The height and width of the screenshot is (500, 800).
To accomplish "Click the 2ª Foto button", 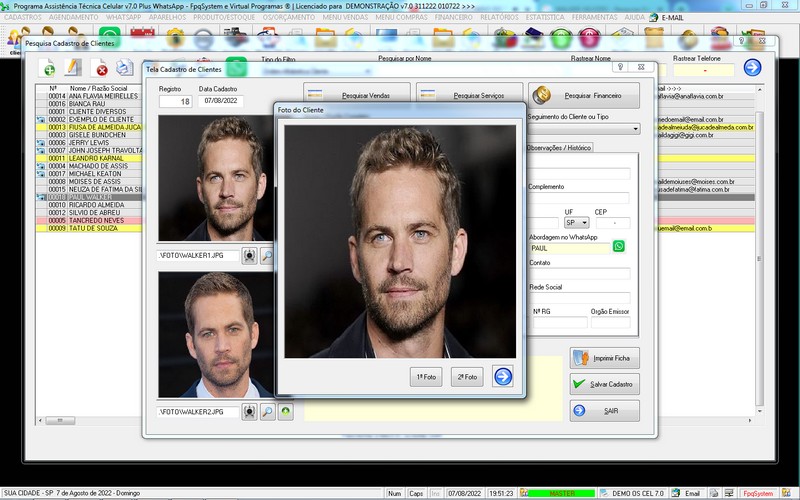I will click(467, 377).
